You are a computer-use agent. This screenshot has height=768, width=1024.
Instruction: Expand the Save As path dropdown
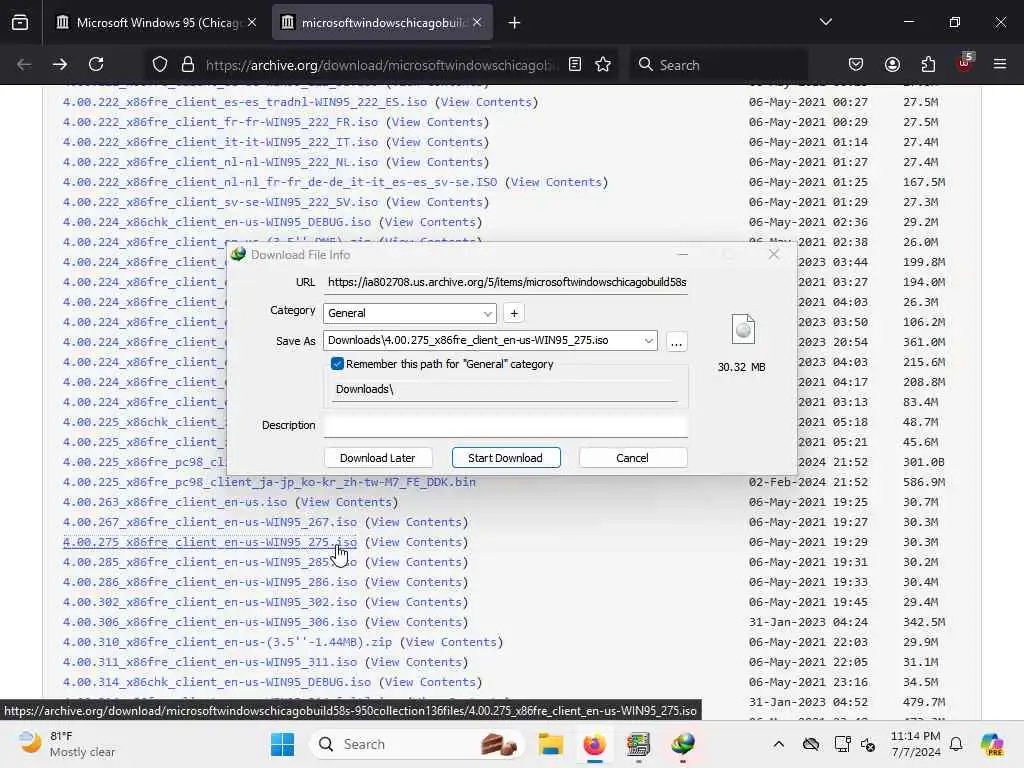point(648,340)
